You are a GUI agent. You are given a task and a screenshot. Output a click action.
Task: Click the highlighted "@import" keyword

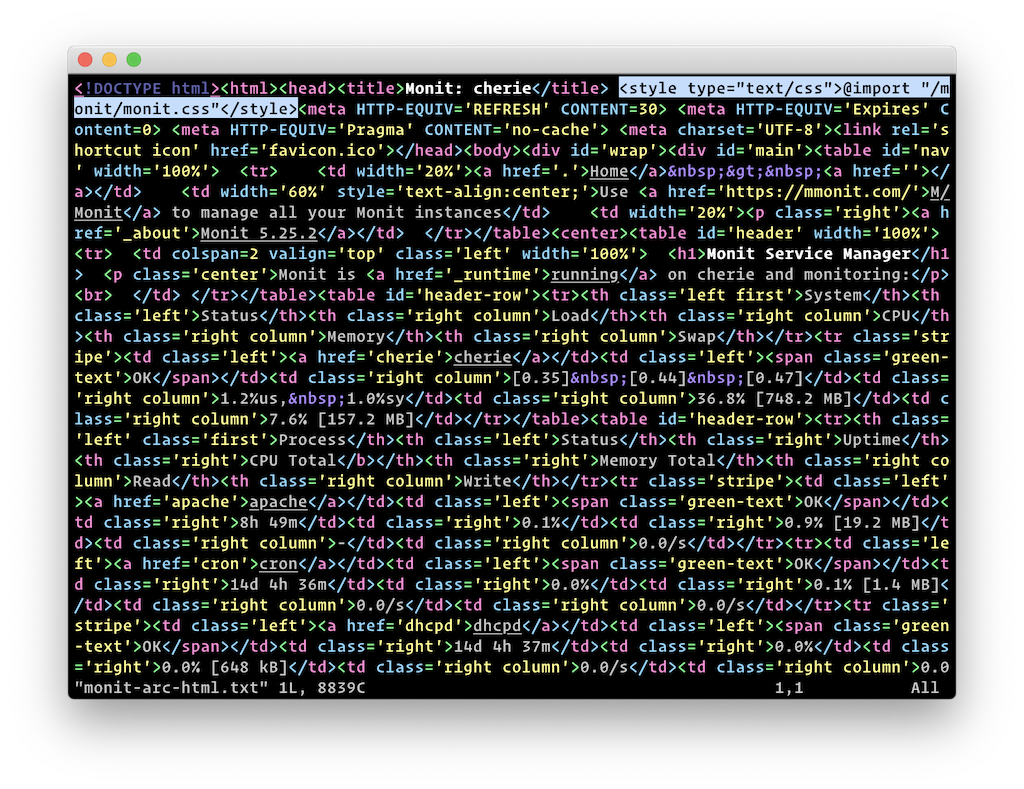point(877,88)
